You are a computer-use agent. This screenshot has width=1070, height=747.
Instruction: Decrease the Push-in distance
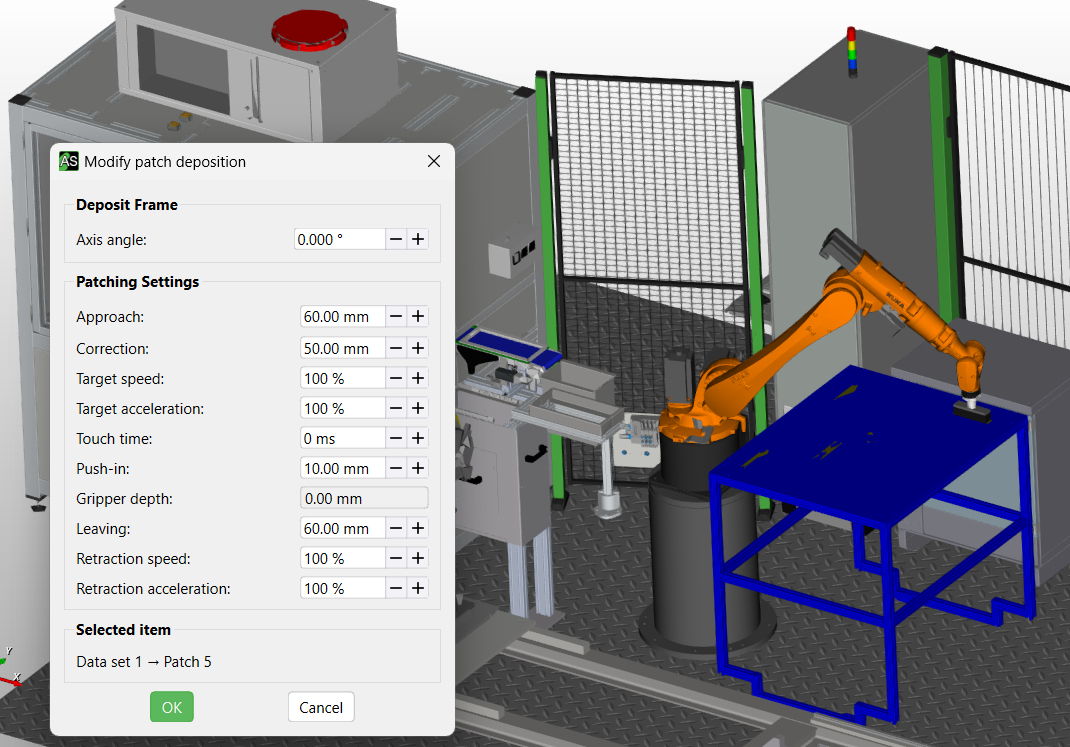point(396,468)
